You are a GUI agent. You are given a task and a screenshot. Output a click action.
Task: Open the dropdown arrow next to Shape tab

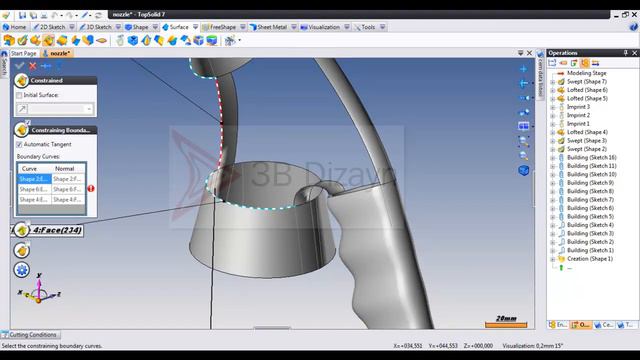(x=156, y=27)
